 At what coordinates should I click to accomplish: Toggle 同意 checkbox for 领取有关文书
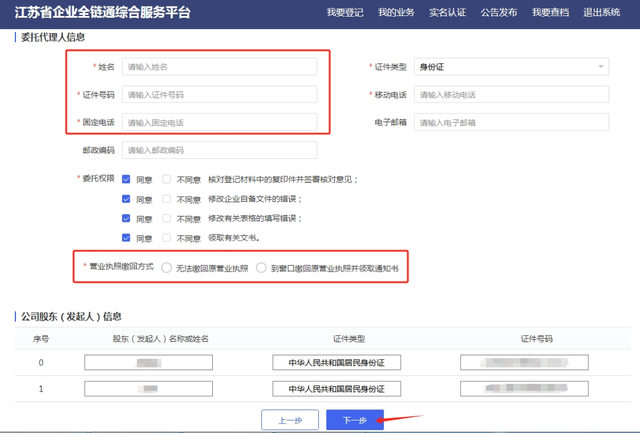126,238
